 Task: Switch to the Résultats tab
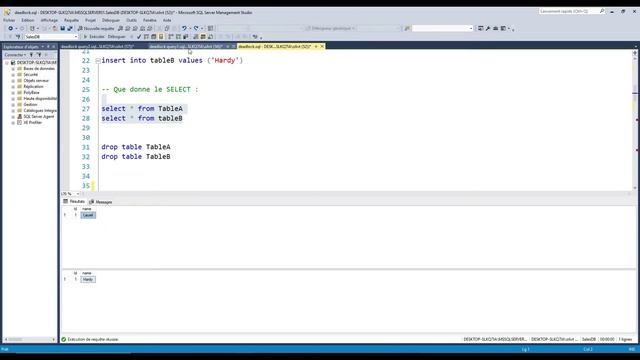pos(74,202)
